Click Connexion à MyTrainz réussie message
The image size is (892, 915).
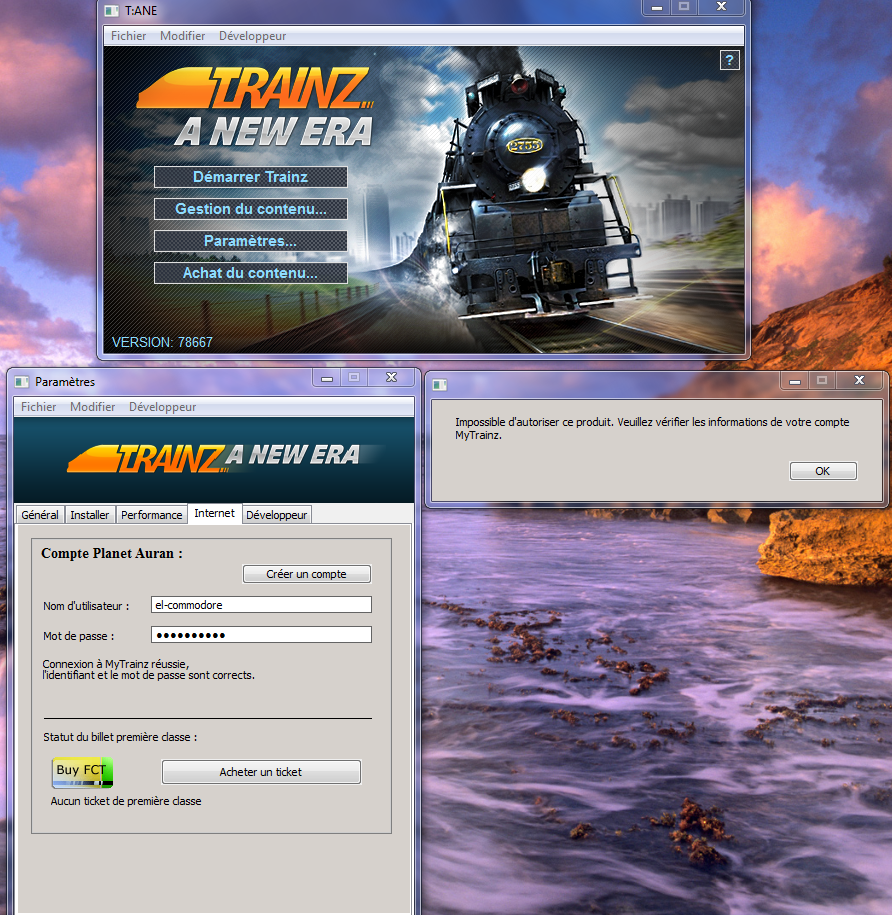point(148,669)
